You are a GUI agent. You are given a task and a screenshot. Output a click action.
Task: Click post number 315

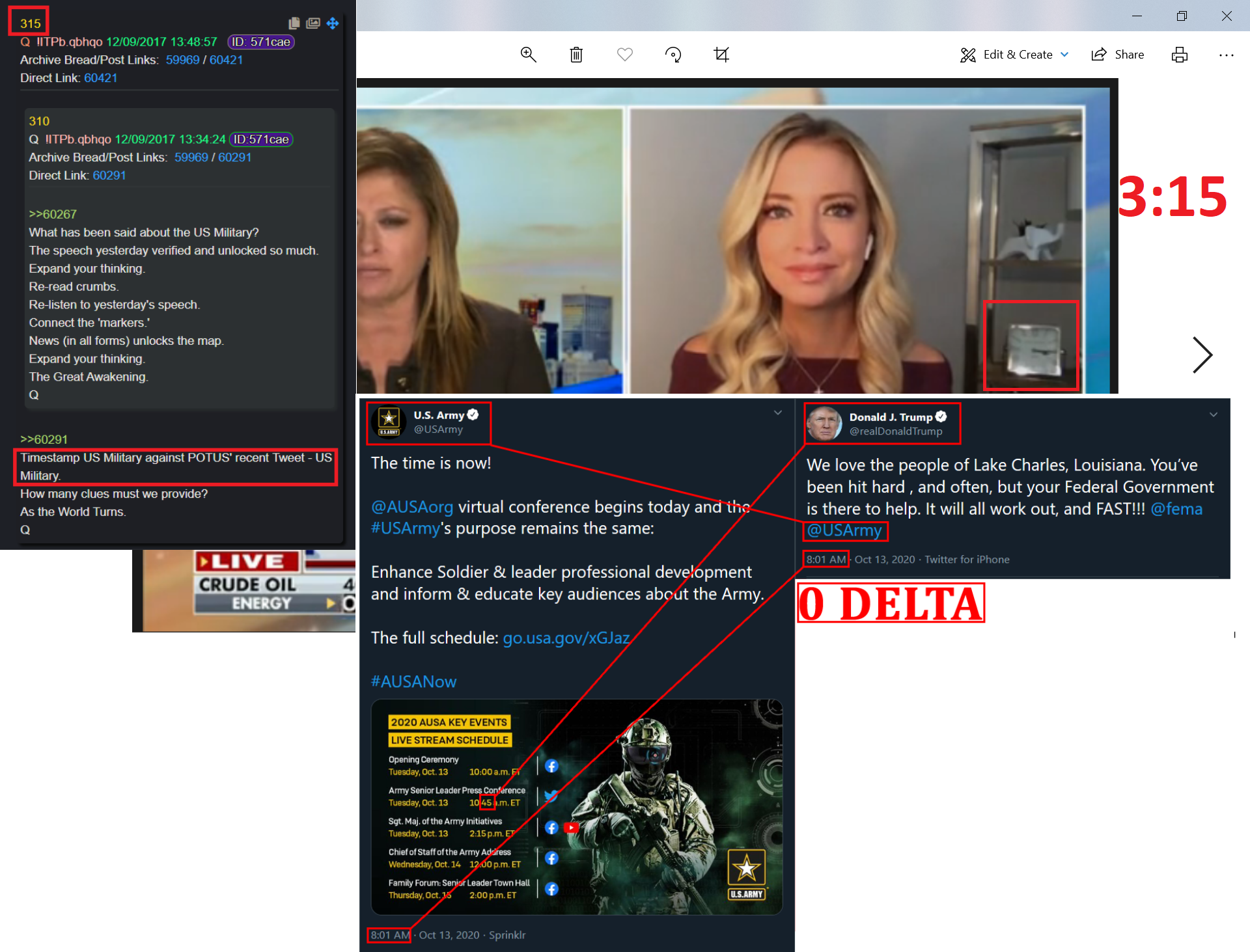(30, 23)
